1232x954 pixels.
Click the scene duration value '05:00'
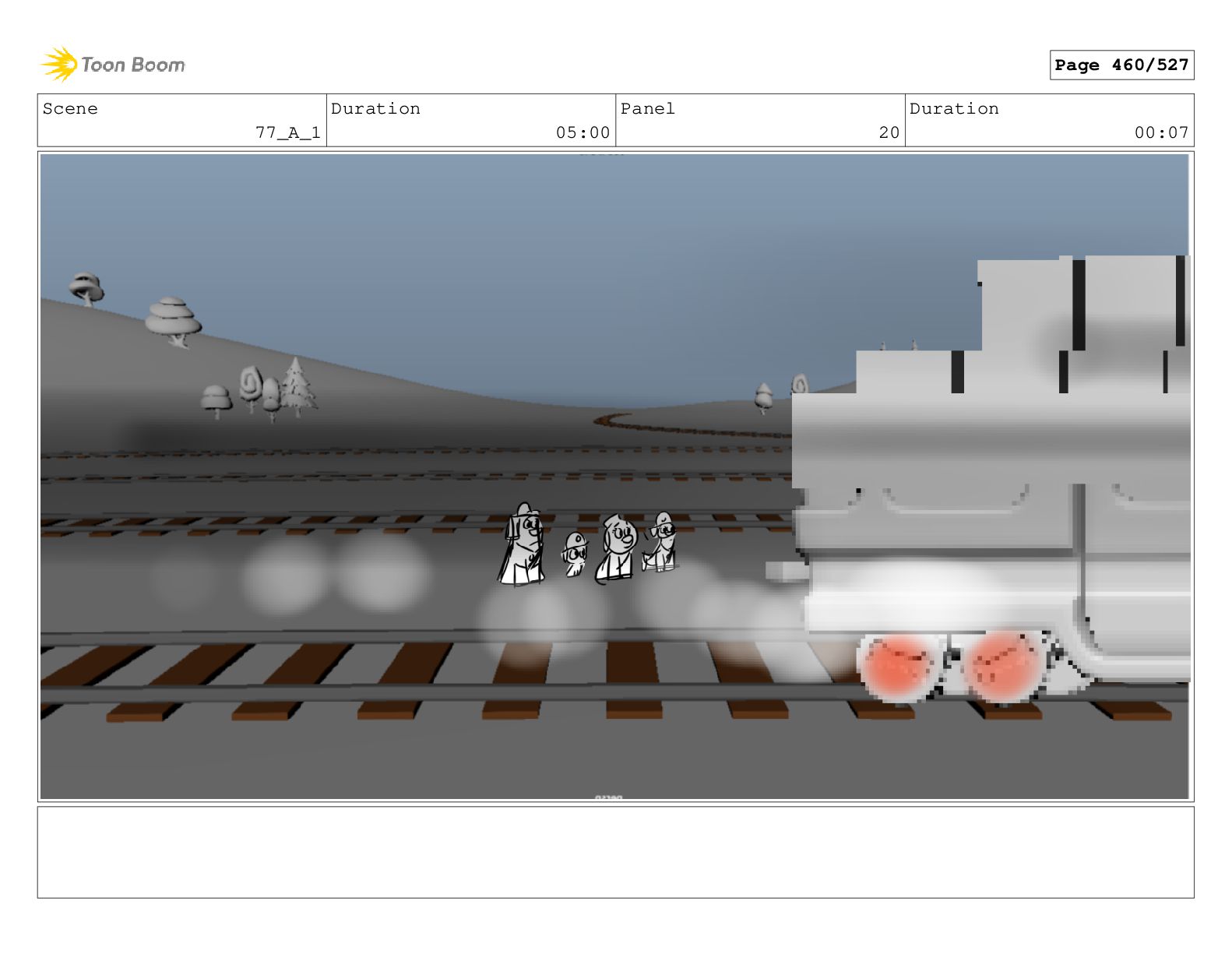pyautogui.click(x=583, y=132)
